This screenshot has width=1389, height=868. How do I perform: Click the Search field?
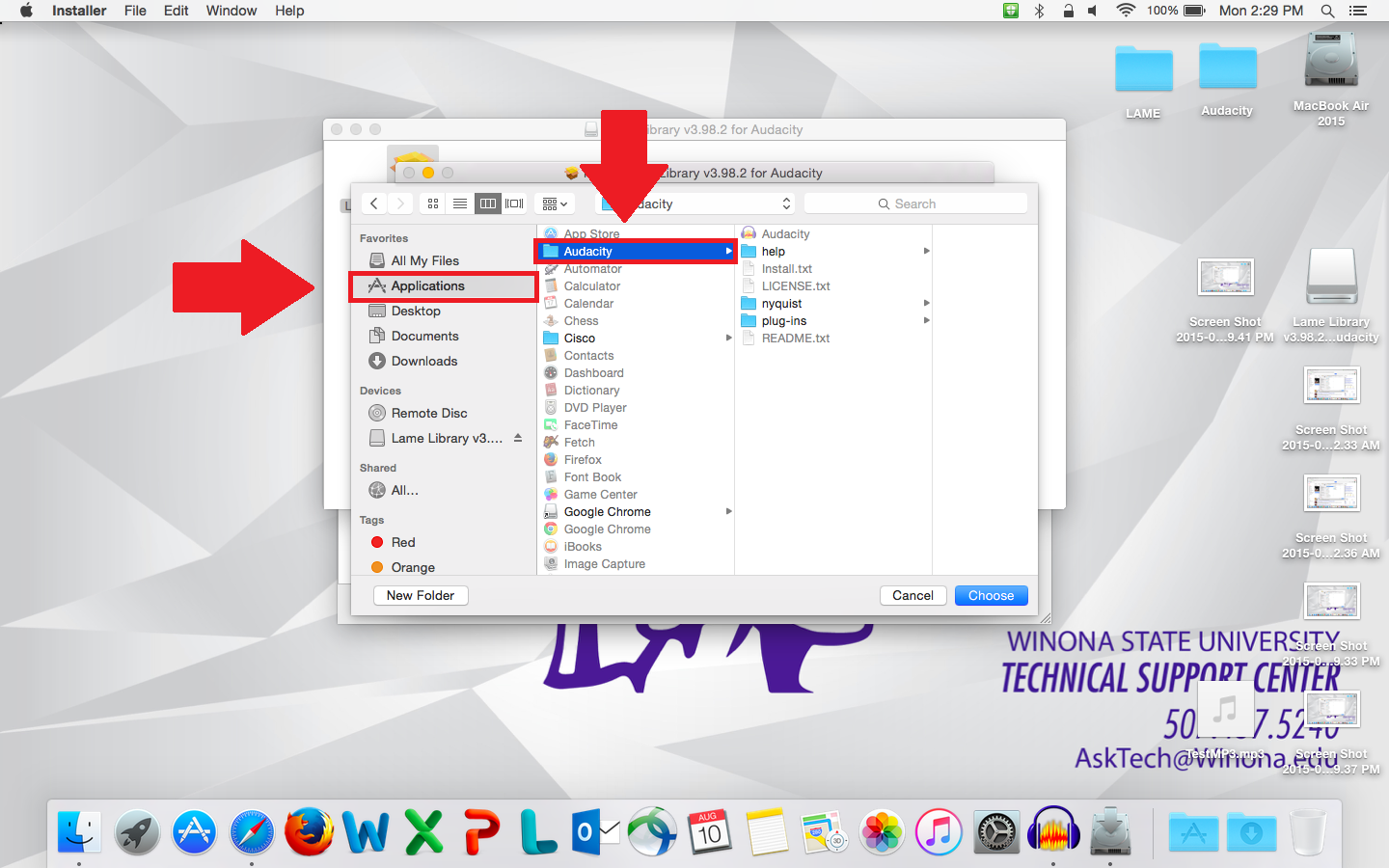(x=914, y=203)
